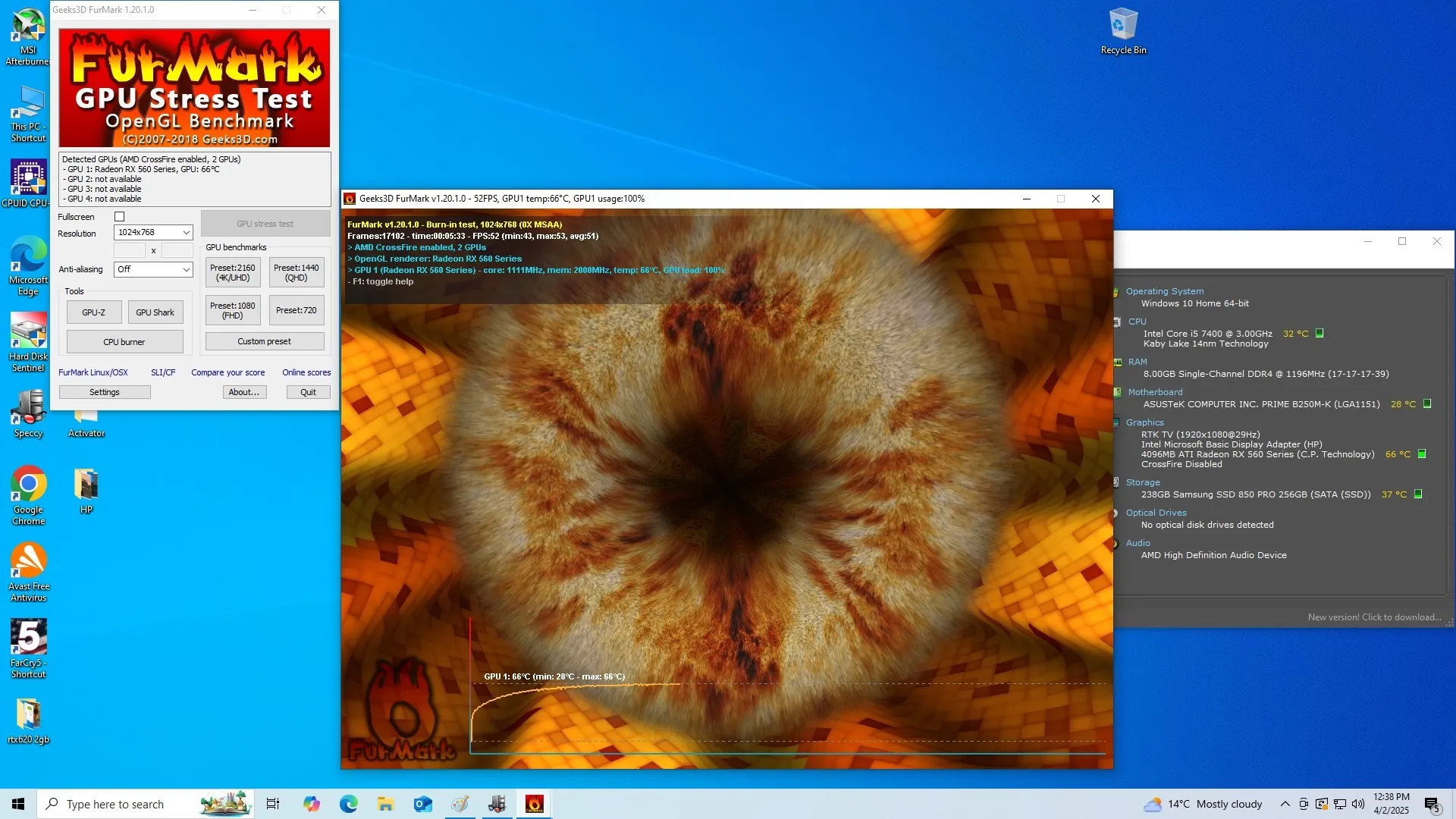The width and height of the screenshot is (1456, 819).
Task: Open CPU section link in Speccy
Action: tap(1137, 322)
